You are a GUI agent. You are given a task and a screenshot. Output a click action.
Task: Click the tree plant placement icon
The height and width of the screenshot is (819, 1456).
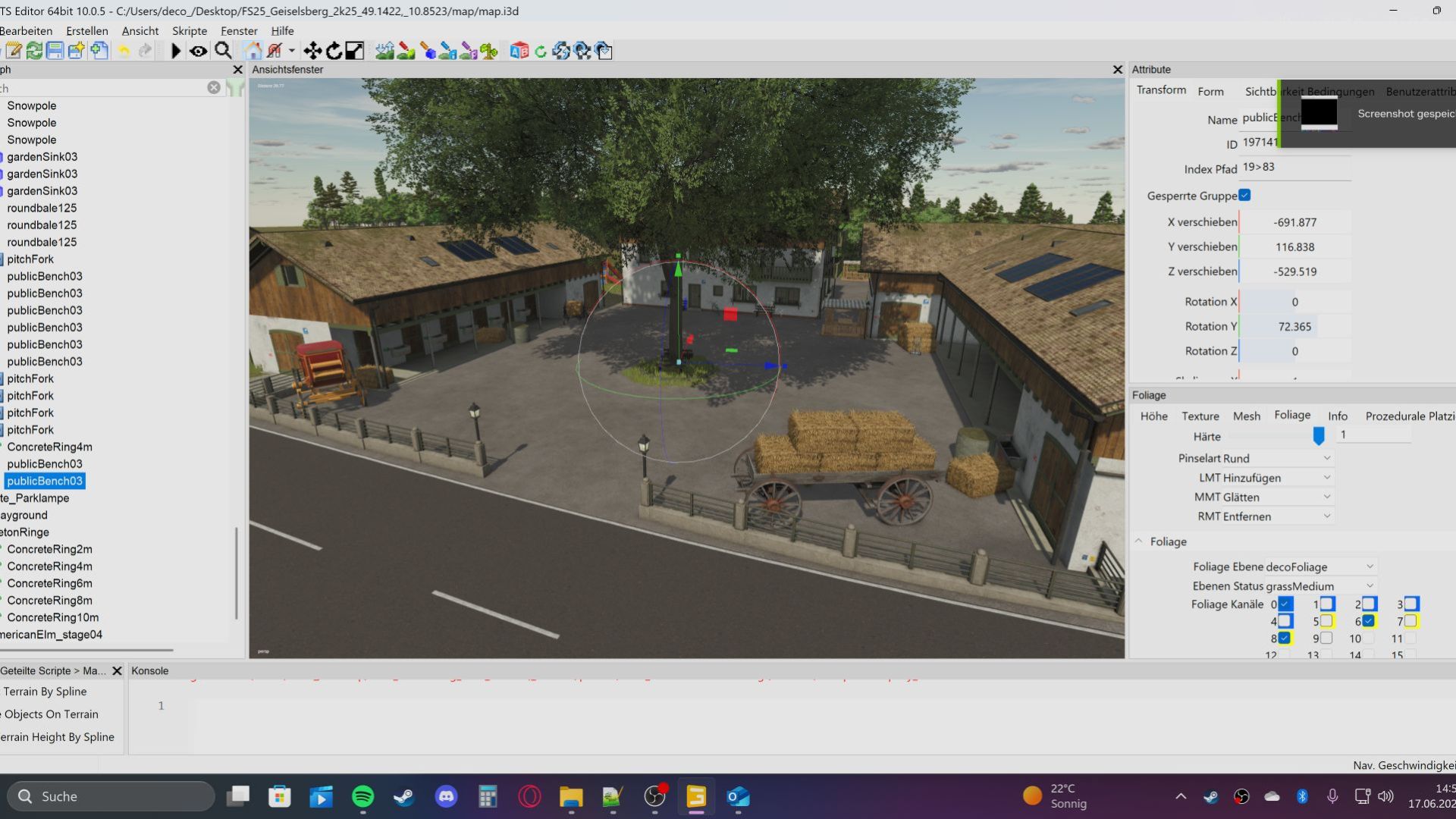coord(489,51)
